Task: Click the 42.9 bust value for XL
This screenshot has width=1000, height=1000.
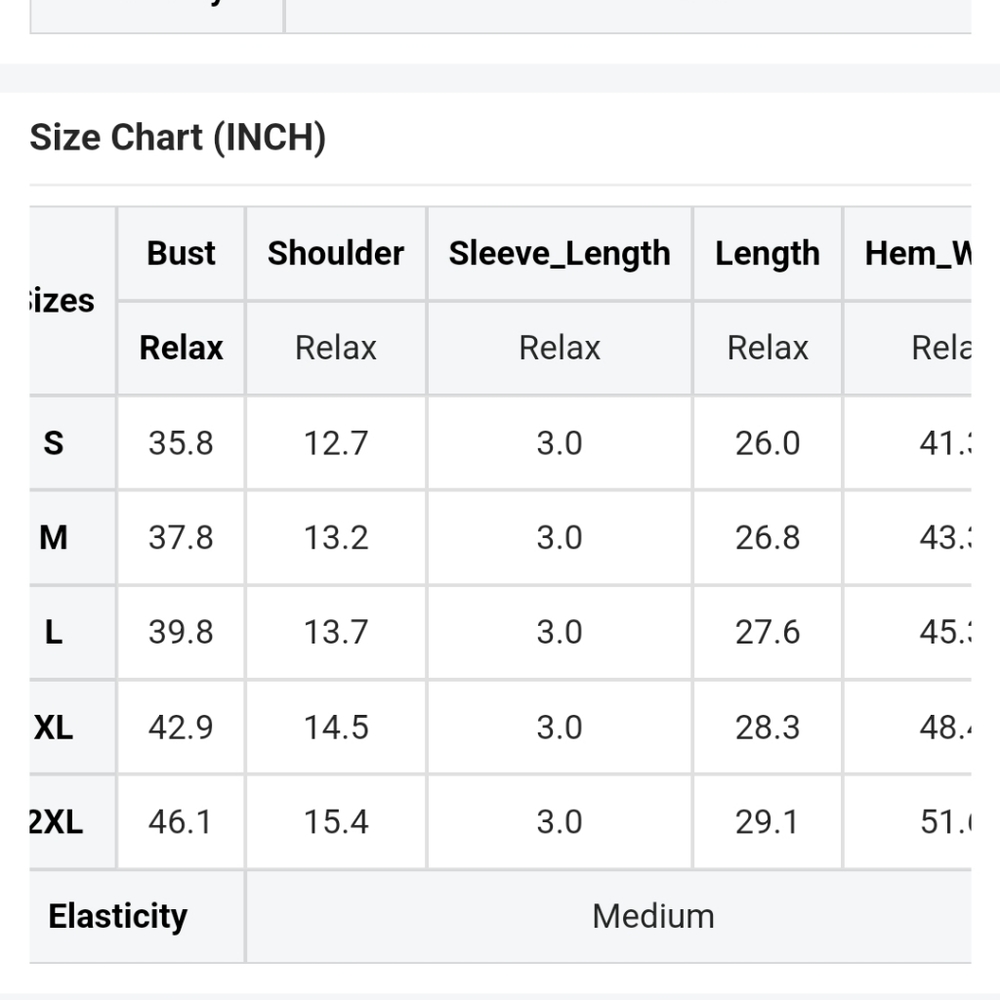Action: click(x=181, y=728)
